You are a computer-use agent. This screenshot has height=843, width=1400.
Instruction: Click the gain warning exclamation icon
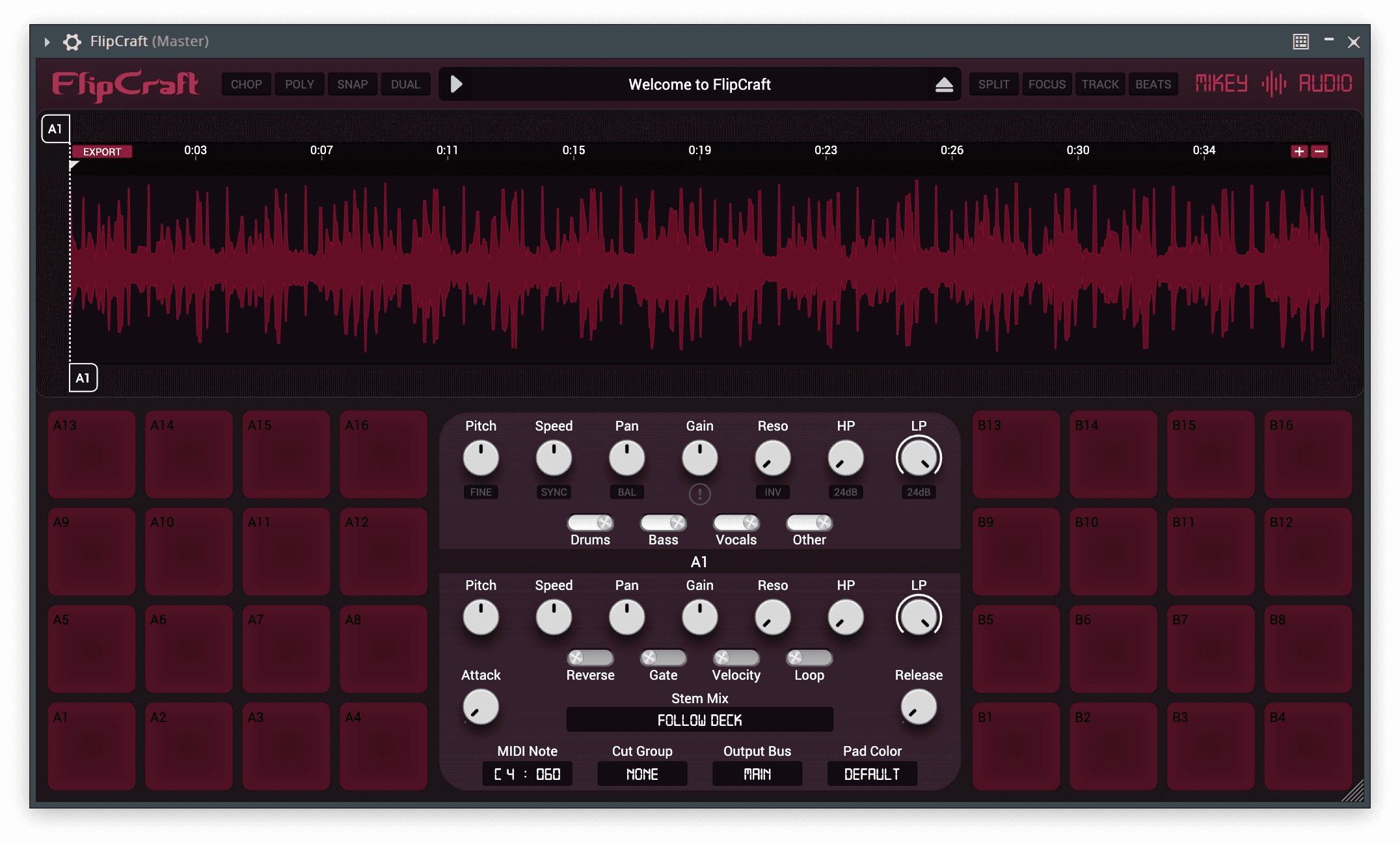pos(700,494)
